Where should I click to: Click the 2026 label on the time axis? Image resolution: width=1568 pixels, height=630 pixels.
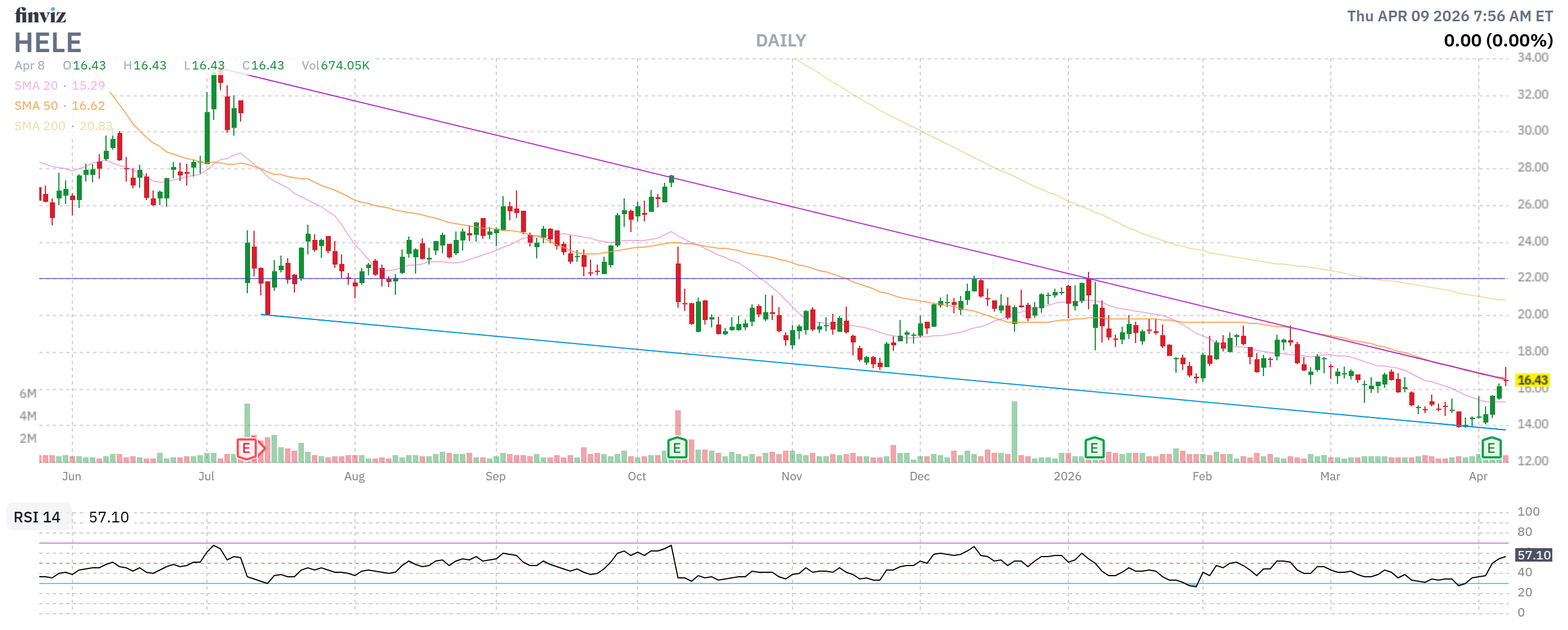click(1067, 476)
